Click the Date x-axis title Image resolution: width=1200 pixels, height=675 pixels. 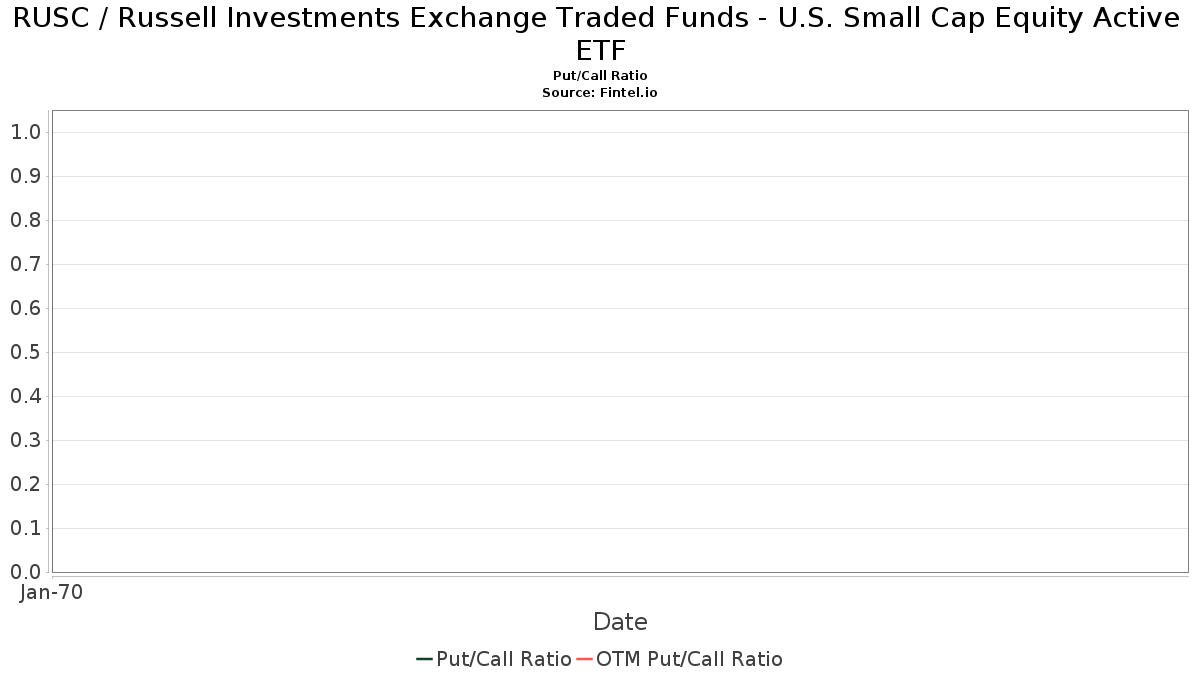click(620, 622)
